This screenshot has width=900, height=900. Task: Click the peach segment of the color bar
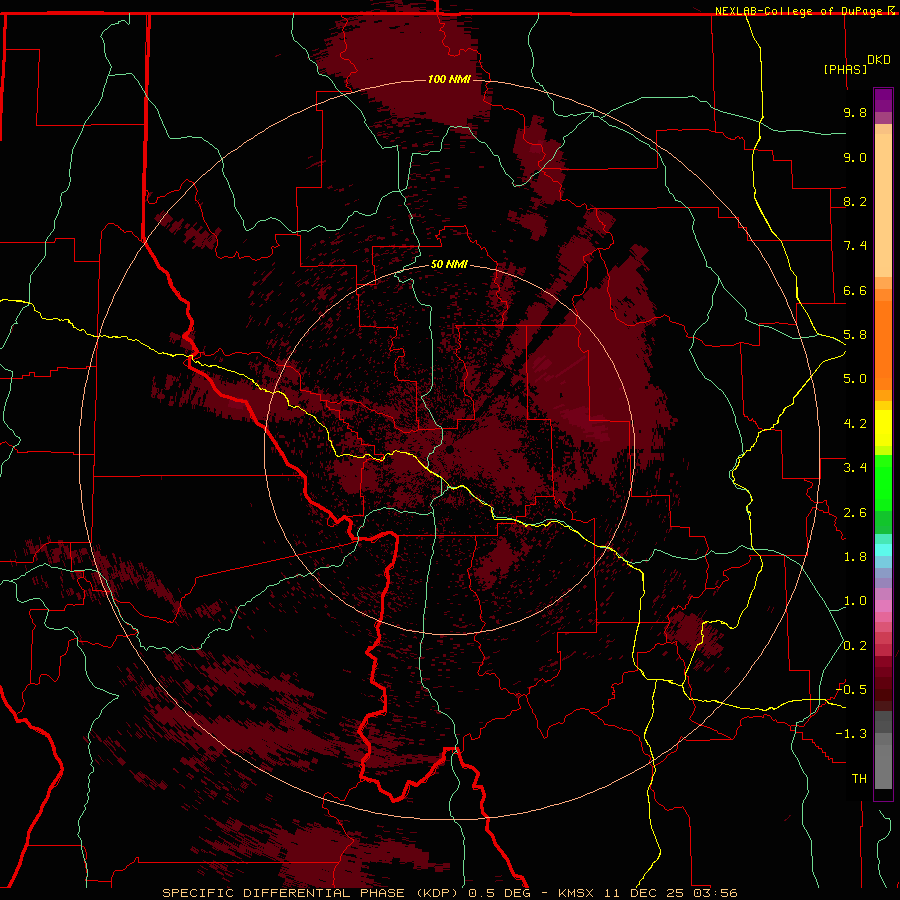coord(883,205)
